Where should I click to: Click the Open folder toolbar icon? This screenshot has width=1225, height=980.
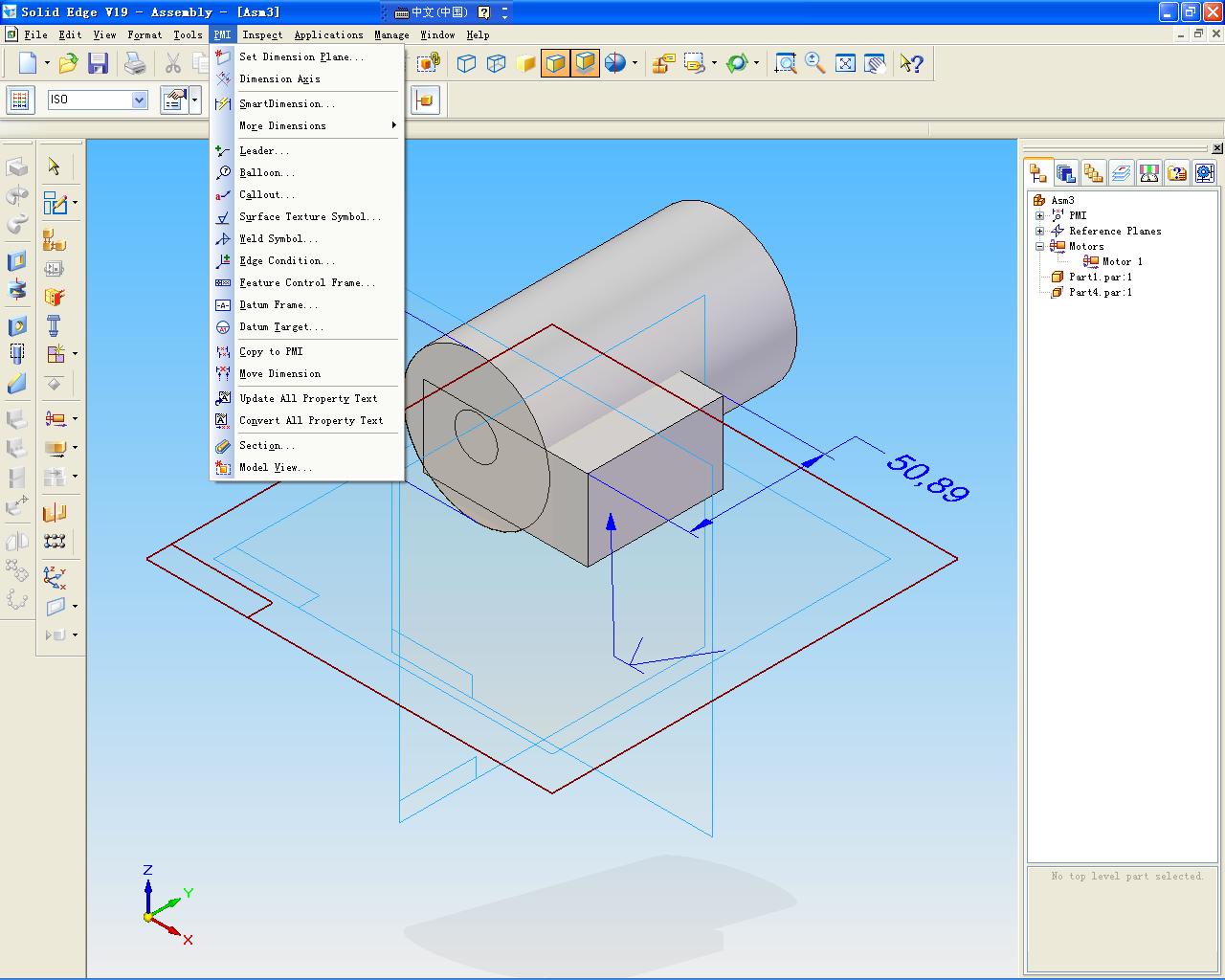click(68, 63)
